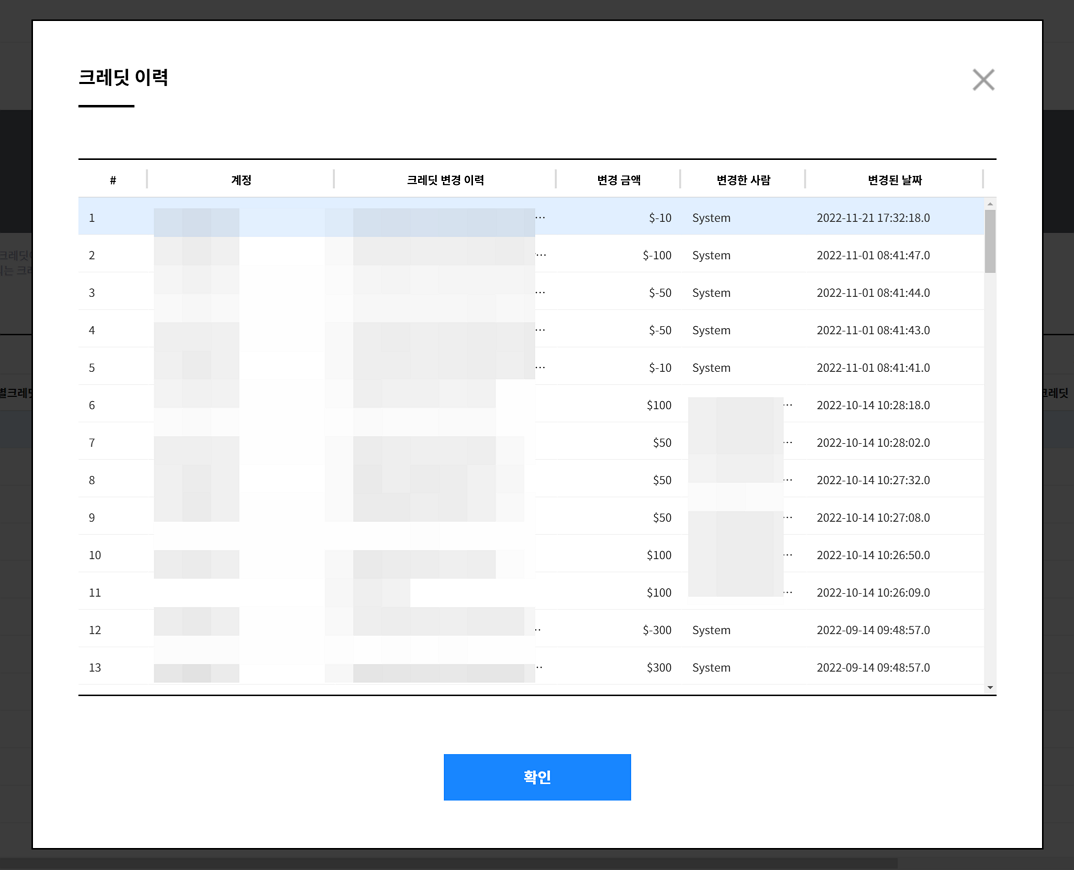Close the 크레딧 이력 dialog with X
This screenshot has width=1074, height=870.
click(x=983, y=80)
